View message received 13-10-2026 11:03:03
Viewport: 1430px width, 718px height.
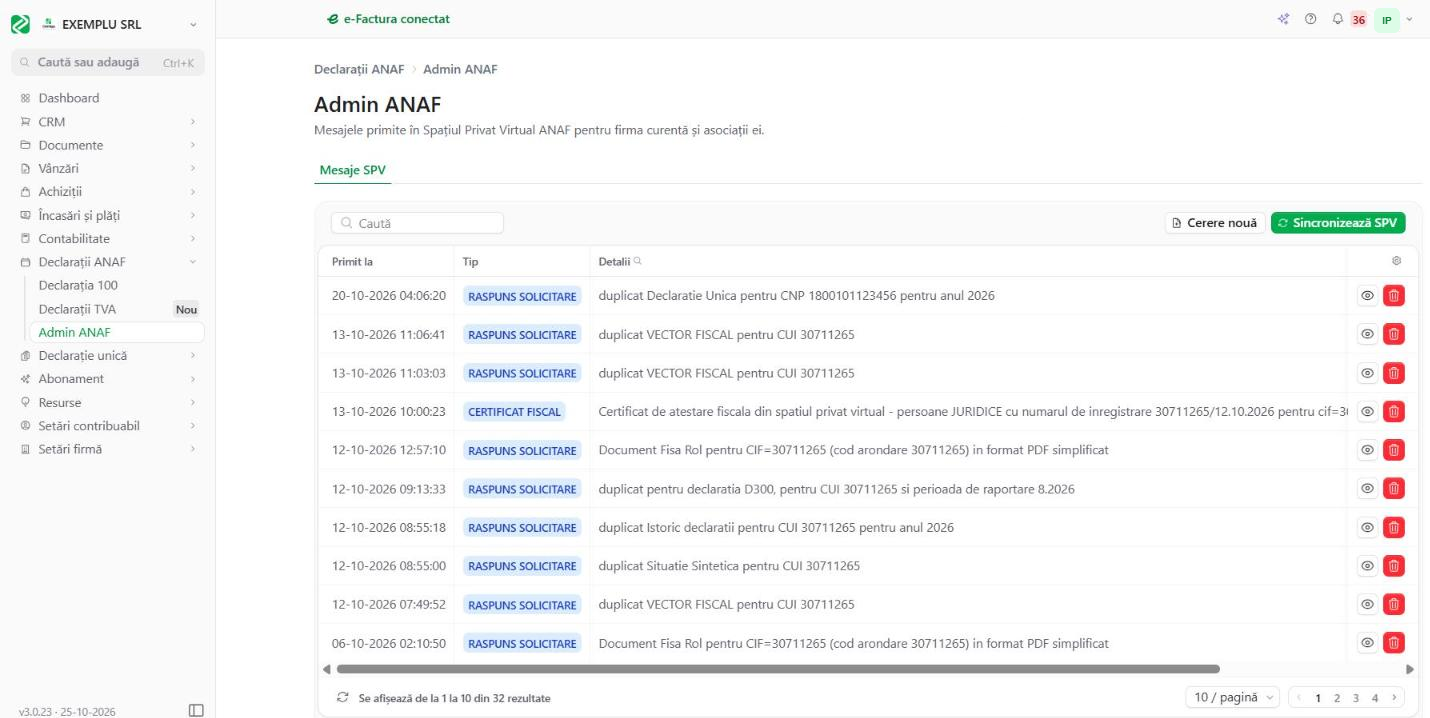[1367, 373]
